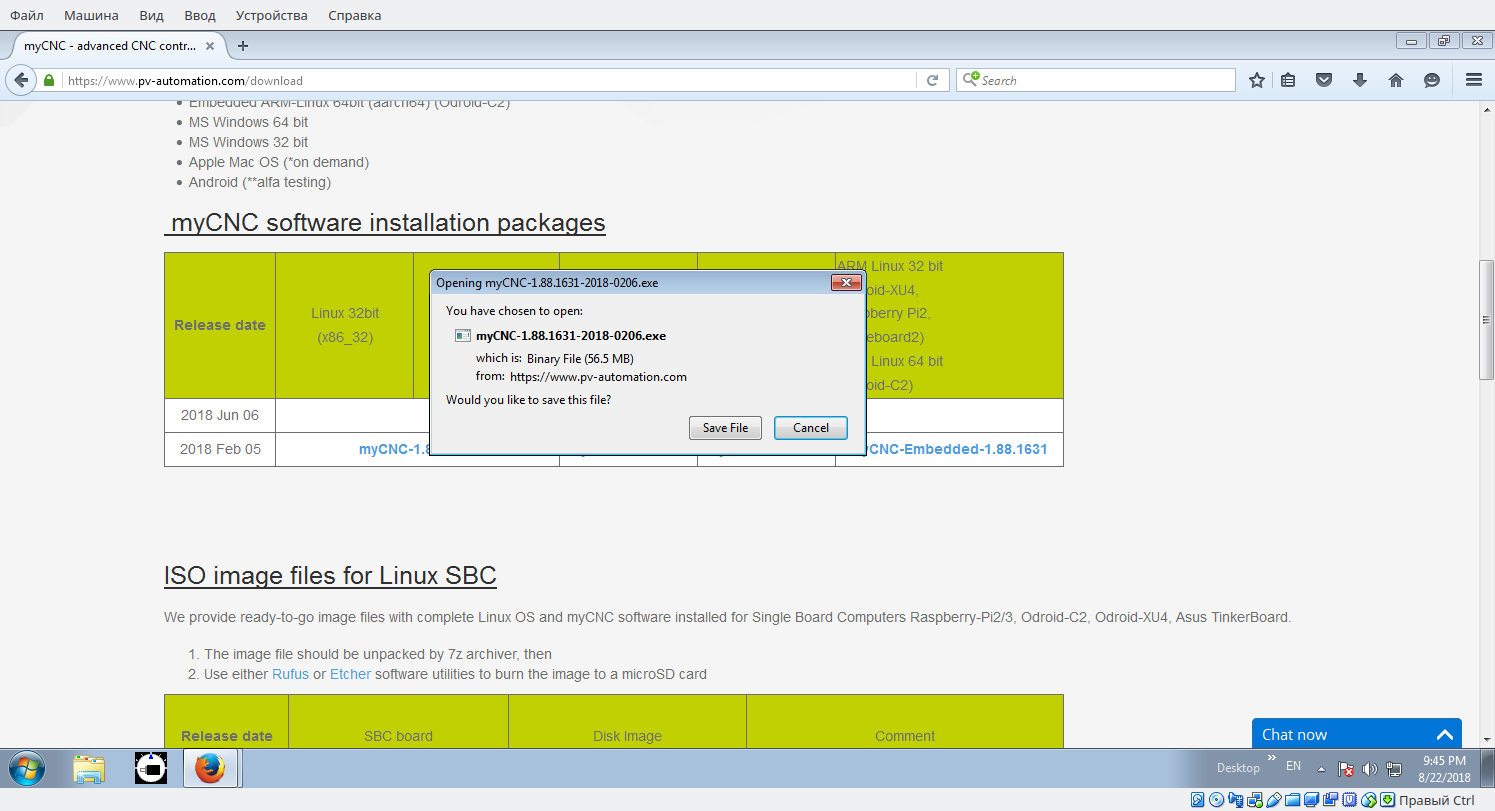Click the Pocket icon in toolbar

[x=1324, y=80]
